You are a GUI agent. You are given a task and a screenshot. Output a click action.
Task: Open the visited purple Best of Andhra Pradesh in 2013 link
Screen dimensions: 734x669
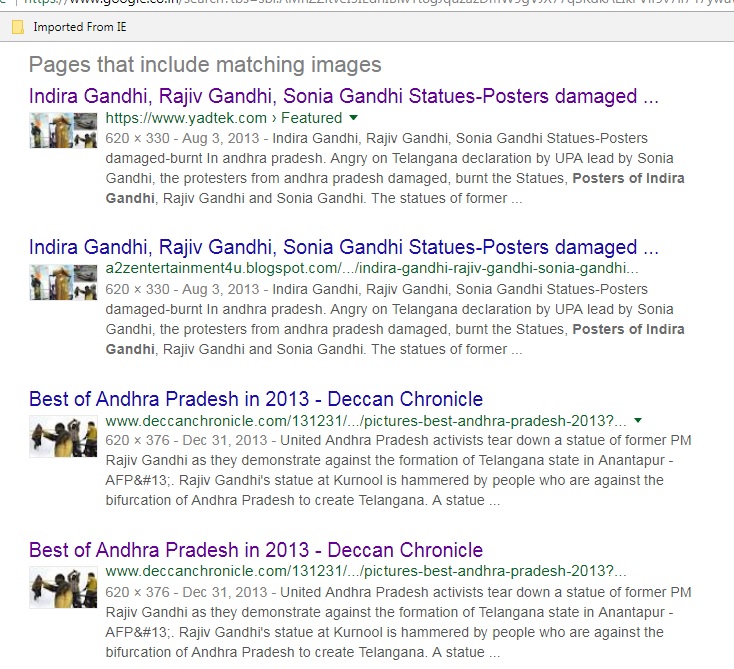pos(256,550)
